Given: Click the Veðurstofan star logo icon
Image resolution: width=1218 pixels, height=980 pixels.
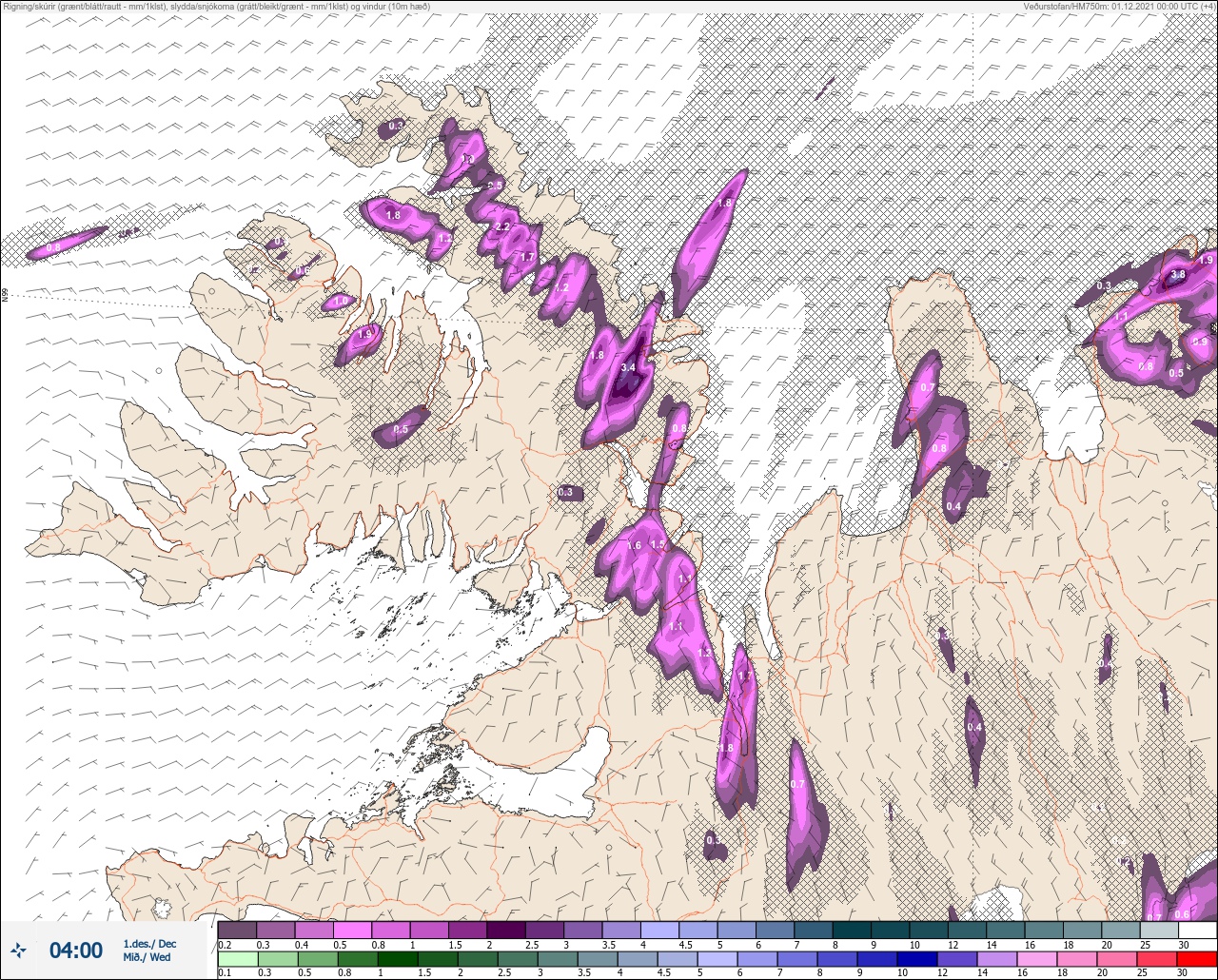Looking at the screenshot, I should 19,950.
